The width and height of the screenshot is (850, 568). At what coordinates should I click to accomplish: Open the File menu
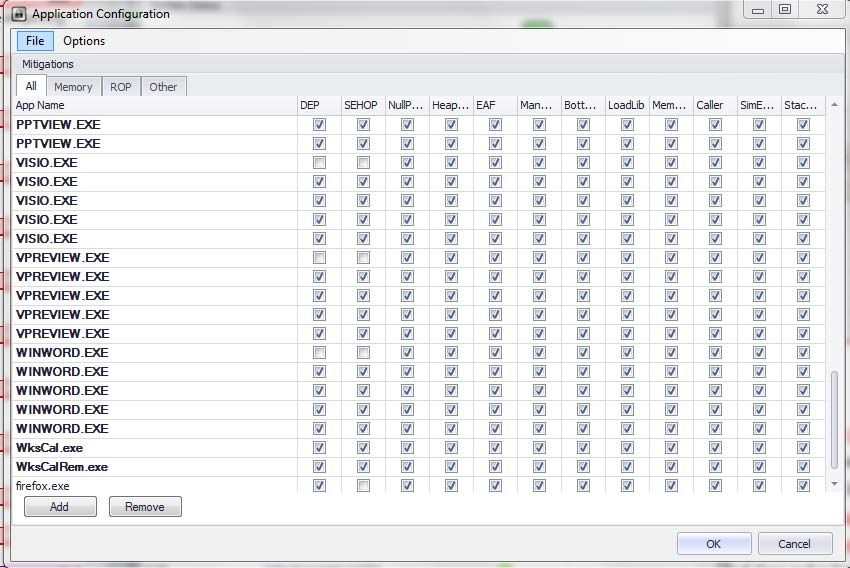pos(35,41)
